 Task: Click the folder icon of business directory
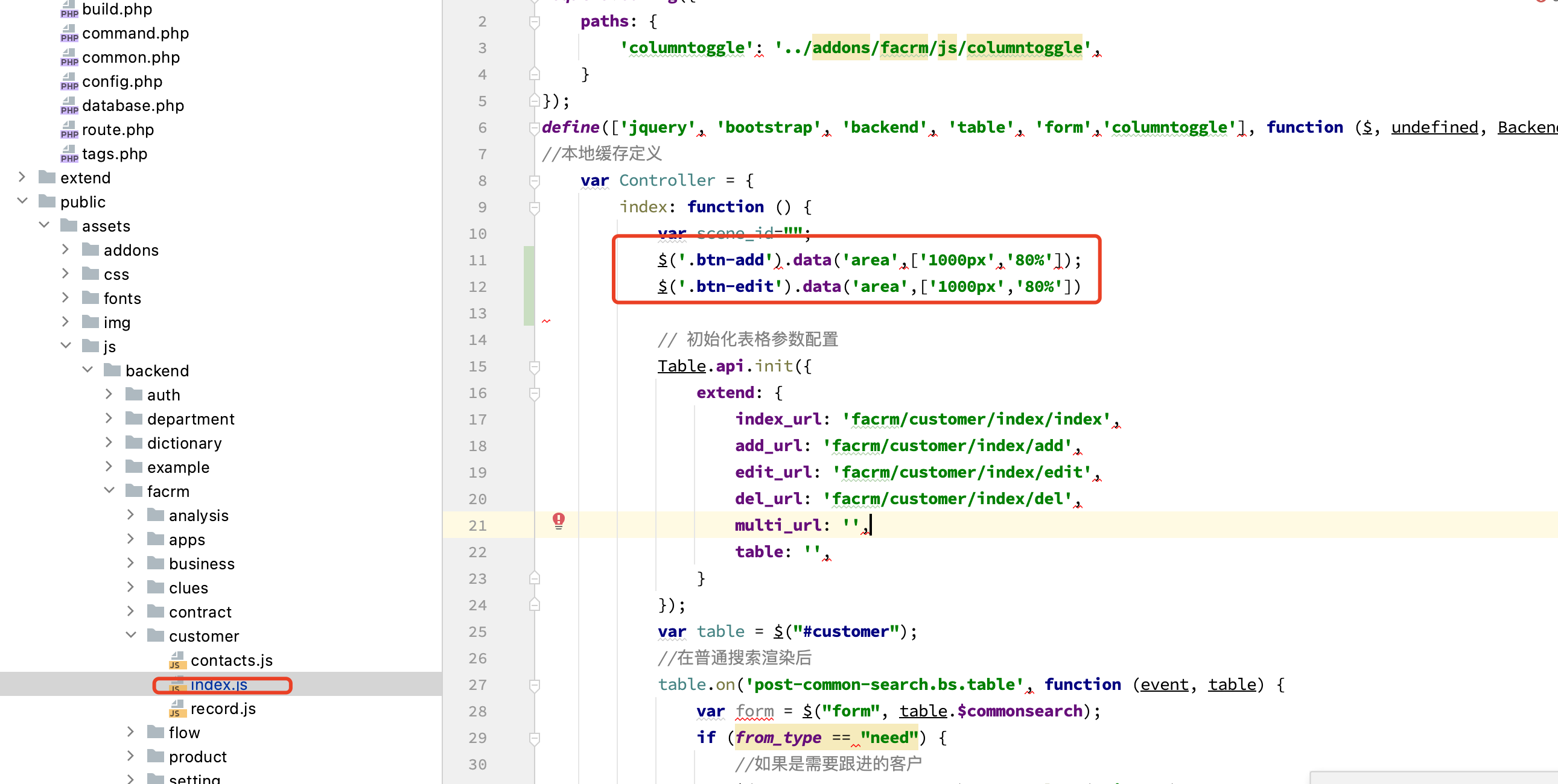(x=156, y=563)
